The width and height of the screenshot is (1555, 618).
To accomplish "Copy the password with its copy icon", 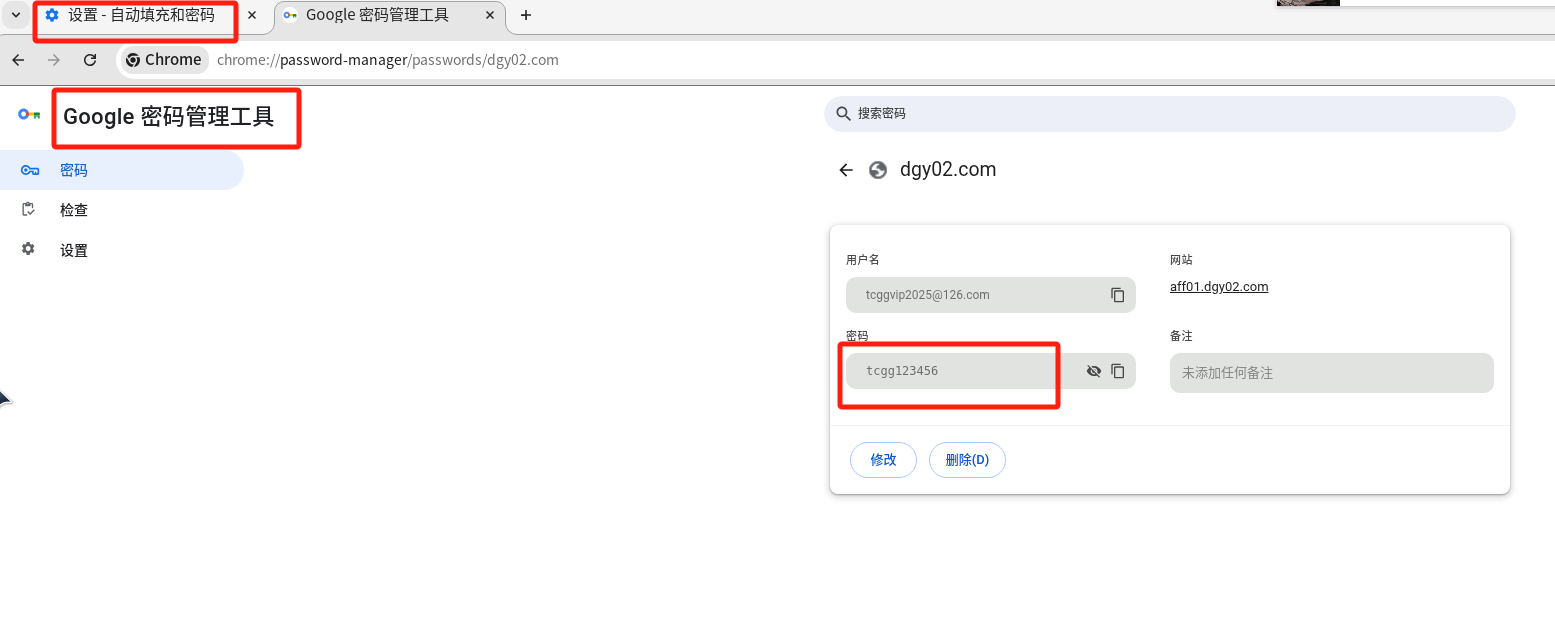I will click(1117, 371).
